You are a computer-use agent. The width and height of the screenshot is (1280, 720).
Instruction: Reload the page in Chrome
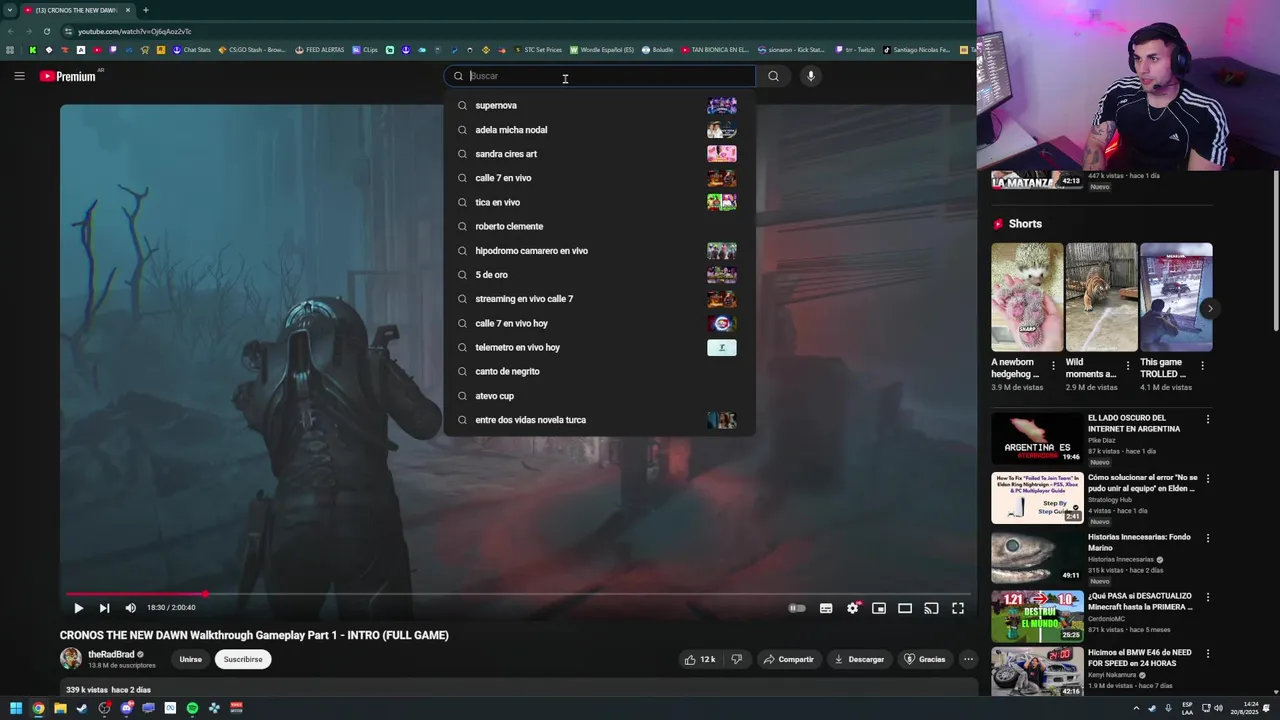pyautogui.click(x=46, y=31)
